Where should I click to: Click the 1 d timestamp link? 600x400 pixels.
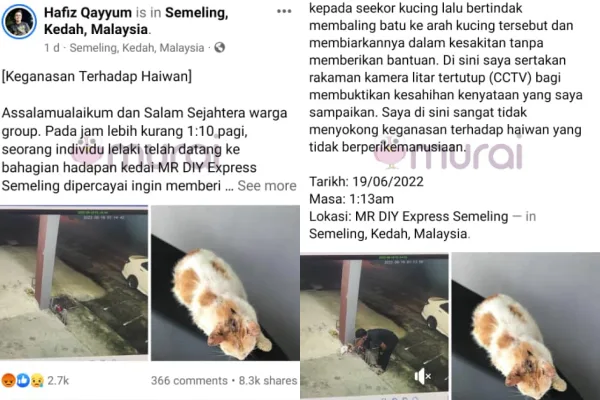[x=52, y=48]
